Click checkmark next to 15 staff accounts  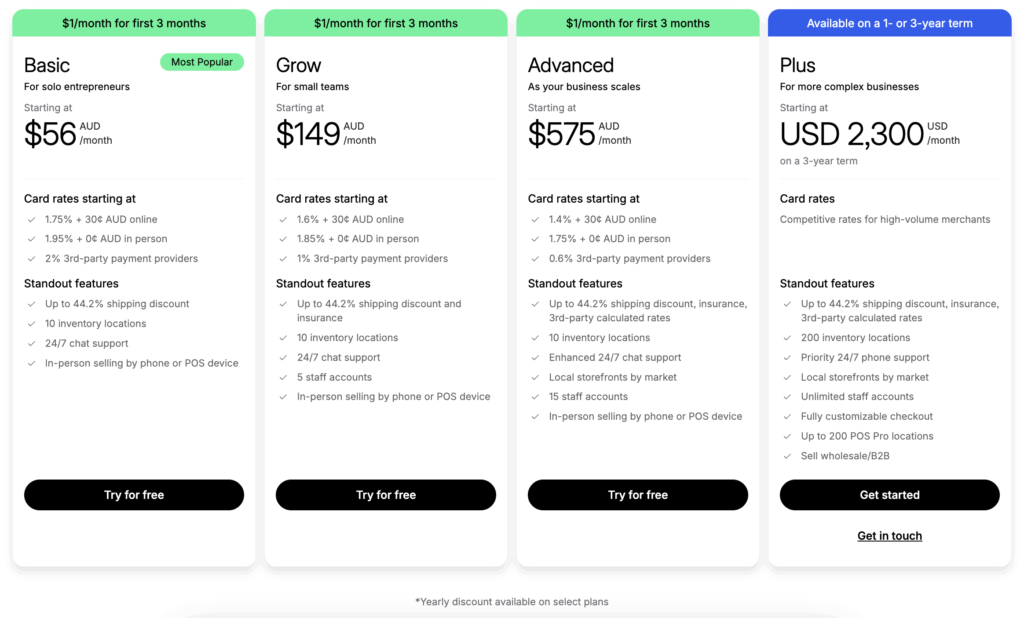pos(535,397)
